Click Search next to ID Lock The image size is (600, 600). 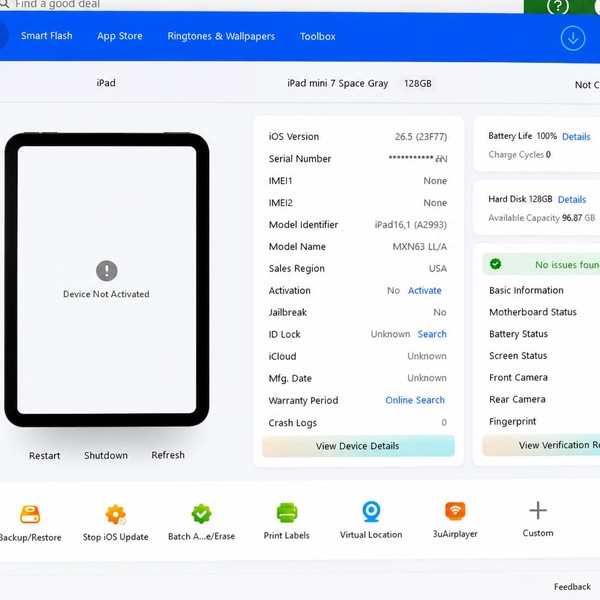pyautogui.click(x=432, y=334)
